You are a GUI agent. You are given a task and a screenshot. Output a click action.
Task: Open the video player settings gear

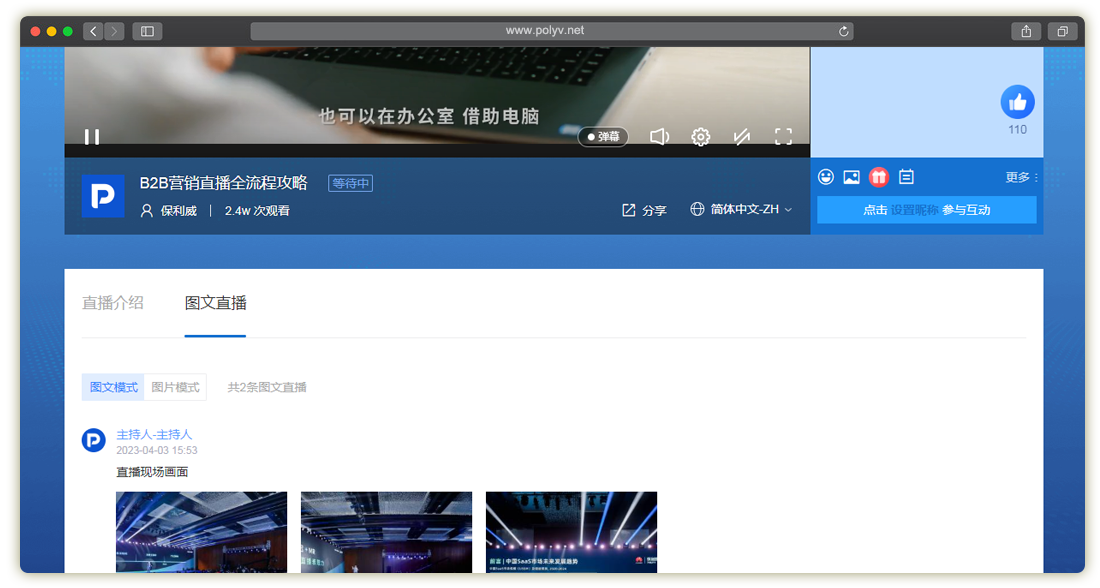[x=701, y=137]
